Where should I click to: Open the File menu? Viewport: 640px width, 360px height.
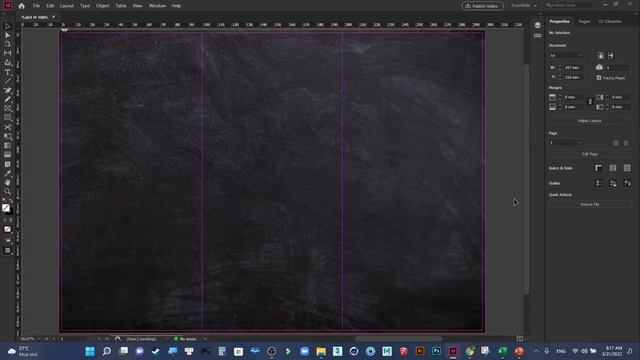click(36, 6)
